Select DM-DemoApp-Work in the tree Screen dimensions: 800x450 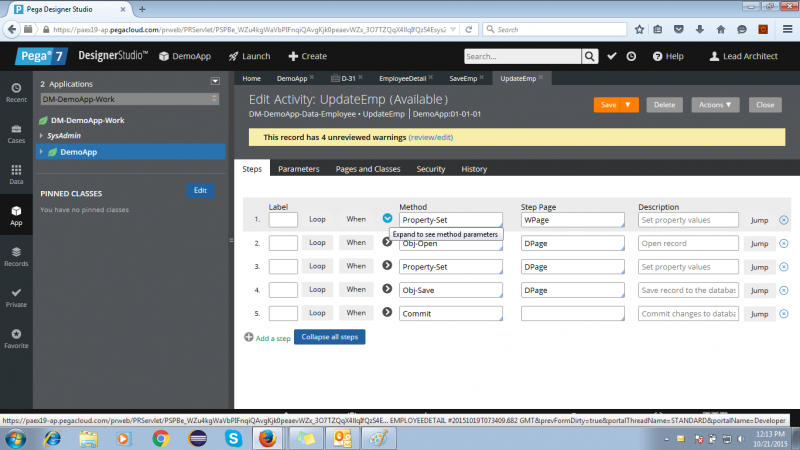click(x=88, y=120)
